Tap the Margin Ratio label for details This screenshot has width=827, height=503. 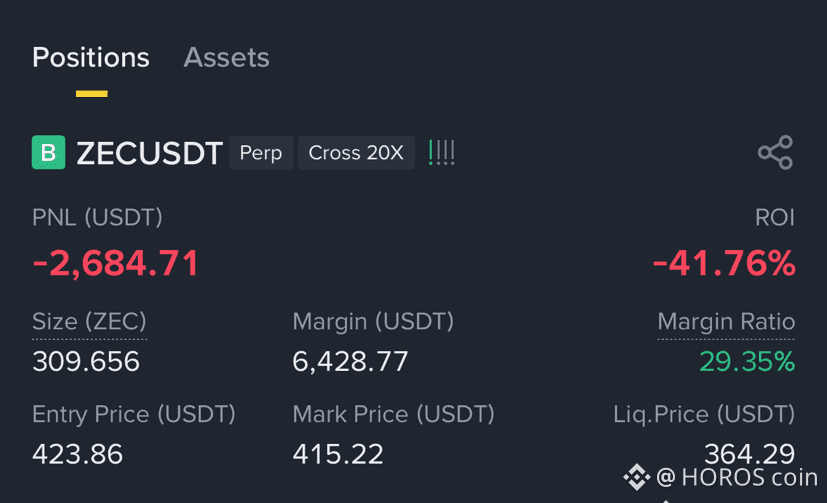pyautogui.click(x=726, y=322)
